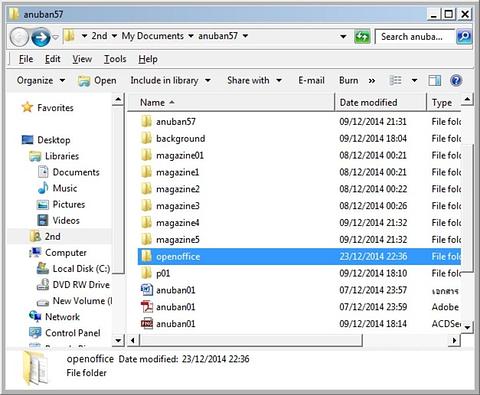This screenshot has height=395, width=480.
Task: Select the background folder row
Action: 299,138
